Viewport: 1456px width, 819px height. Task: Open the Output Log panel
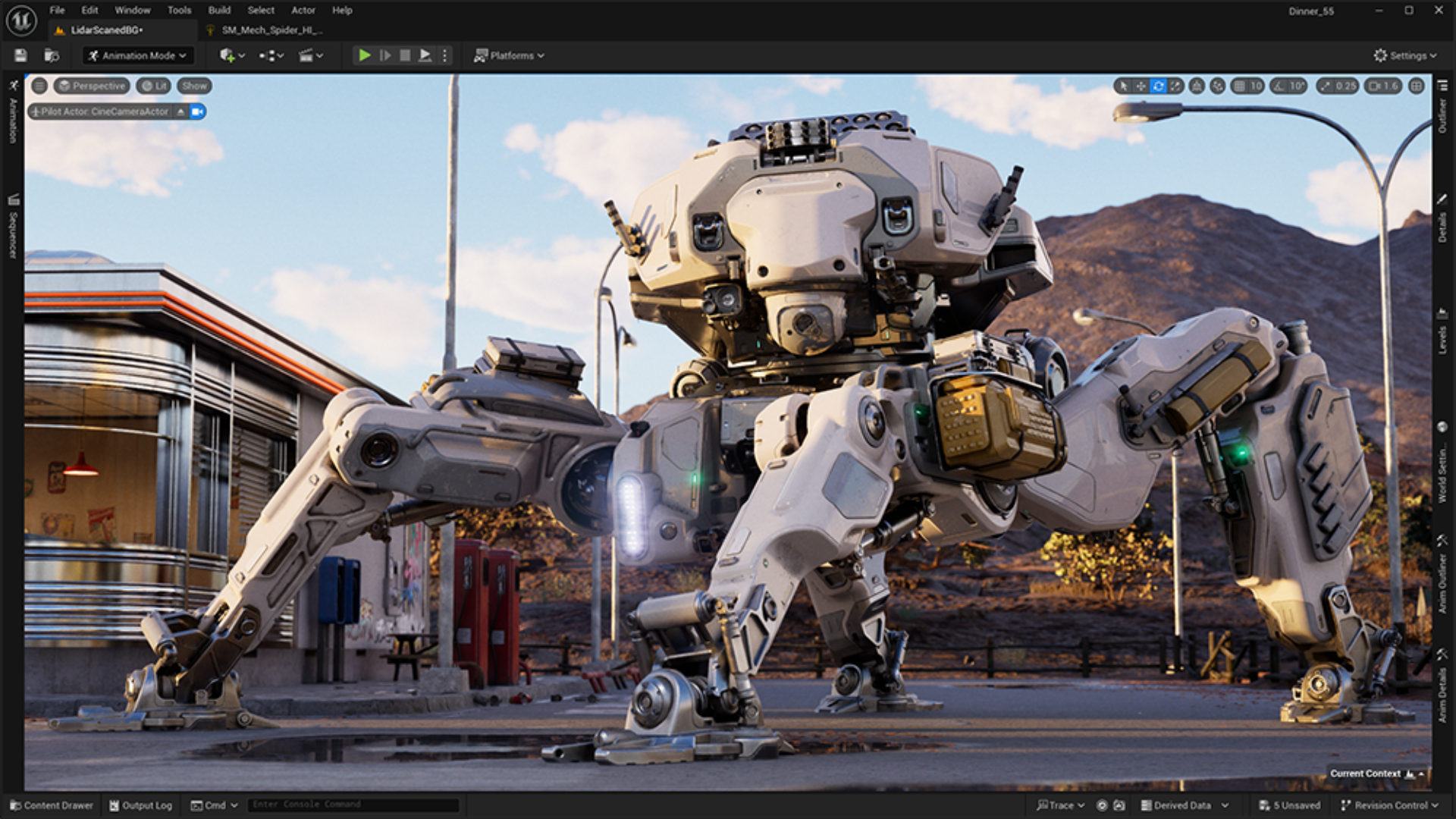click(140, 805)
